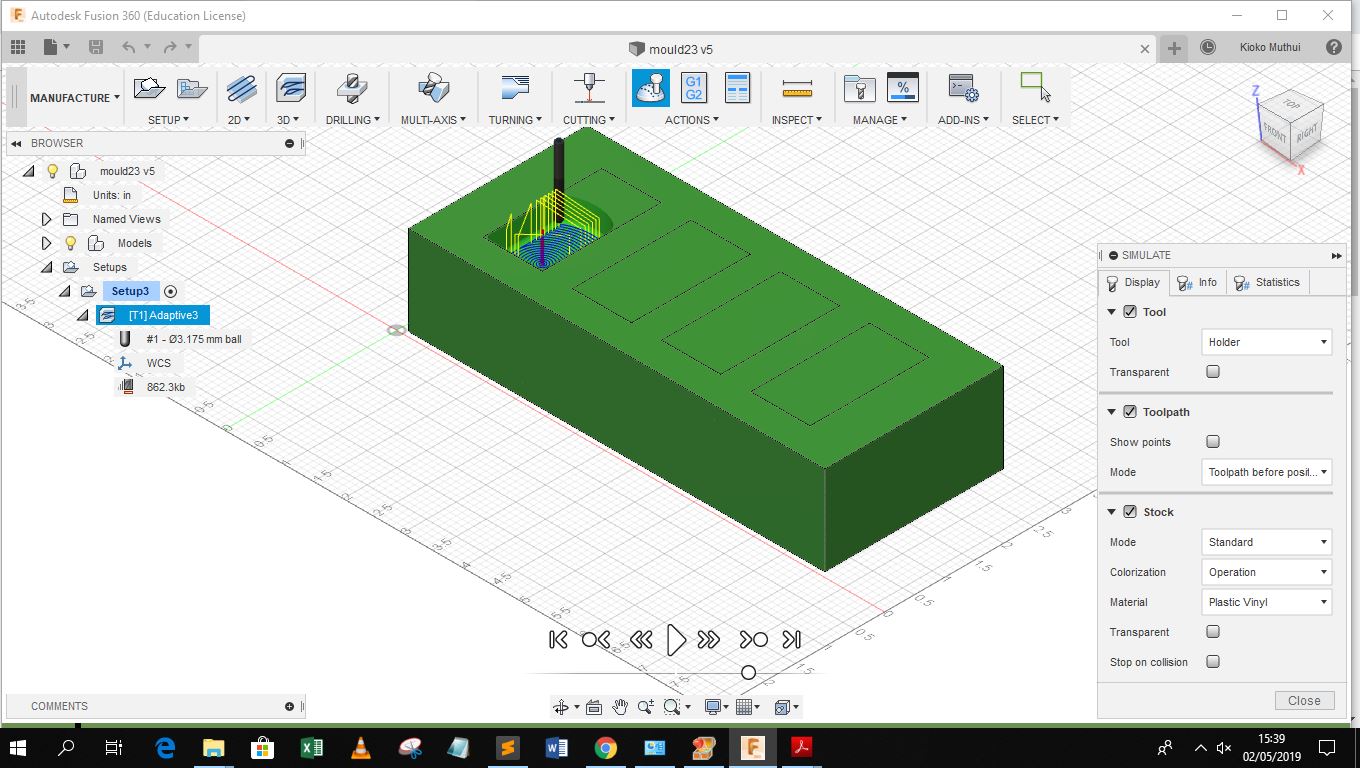Open the Stock Mode Standard dropdown
The image size is (1360, 768).
[x=1266, y=542]
